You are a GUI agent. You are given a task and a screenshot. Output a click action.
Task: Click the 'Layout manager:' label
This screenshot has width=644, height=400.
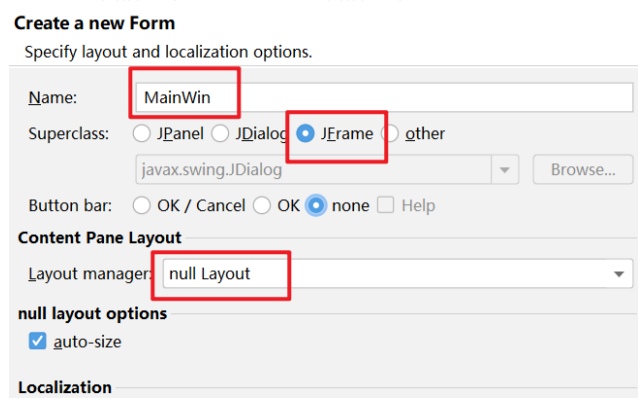click(89, 273)
